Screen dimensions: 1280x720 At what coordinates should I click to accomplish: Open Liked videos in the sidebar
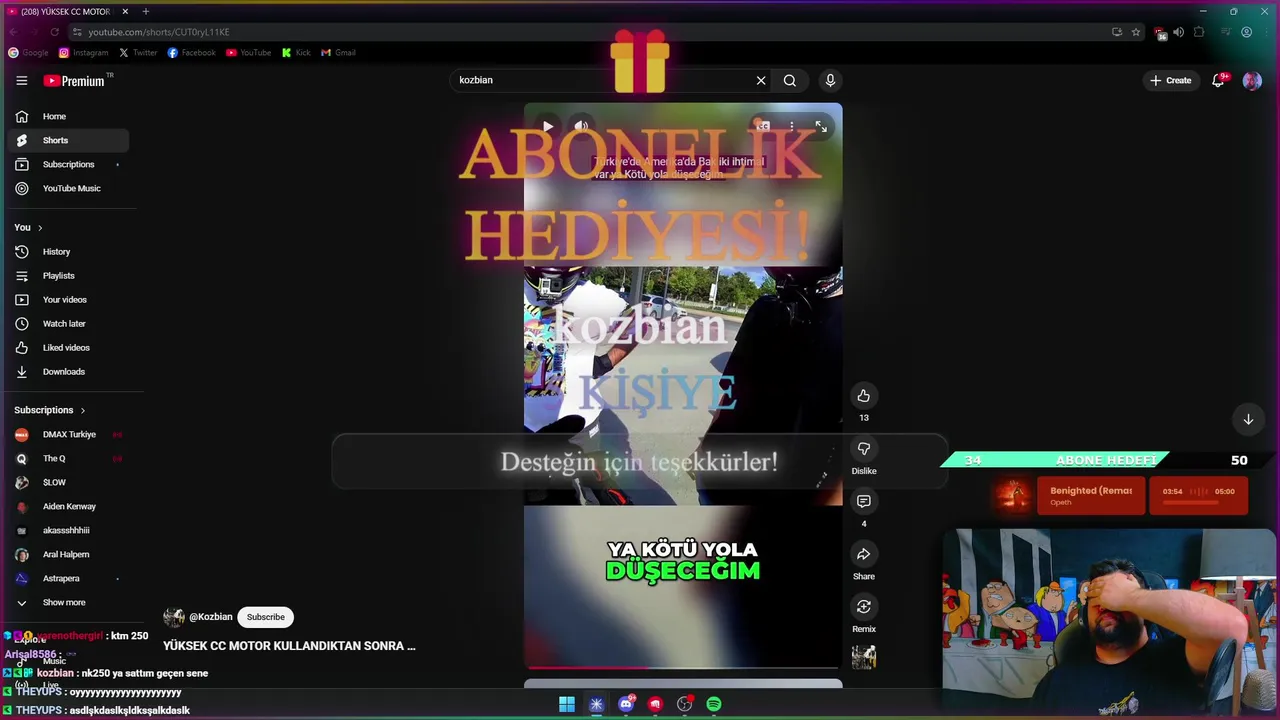point(66,348)
